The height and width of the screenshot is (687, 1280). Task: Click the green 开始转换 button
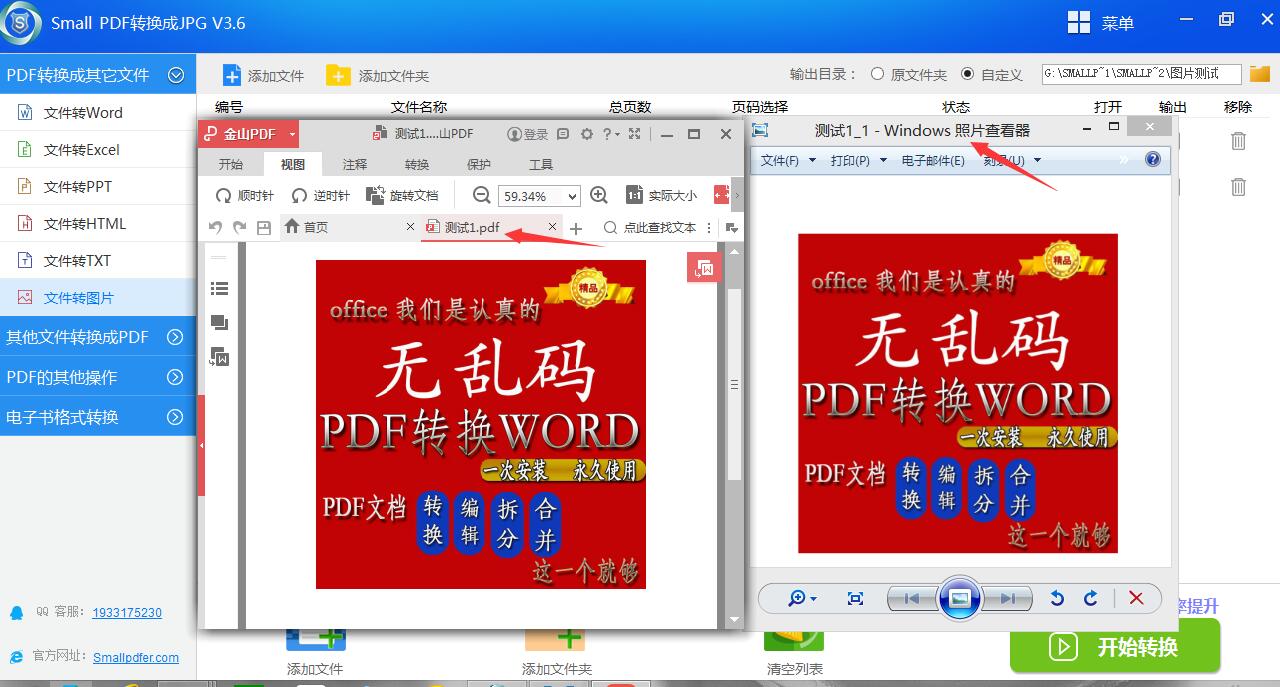[1115, 646]
